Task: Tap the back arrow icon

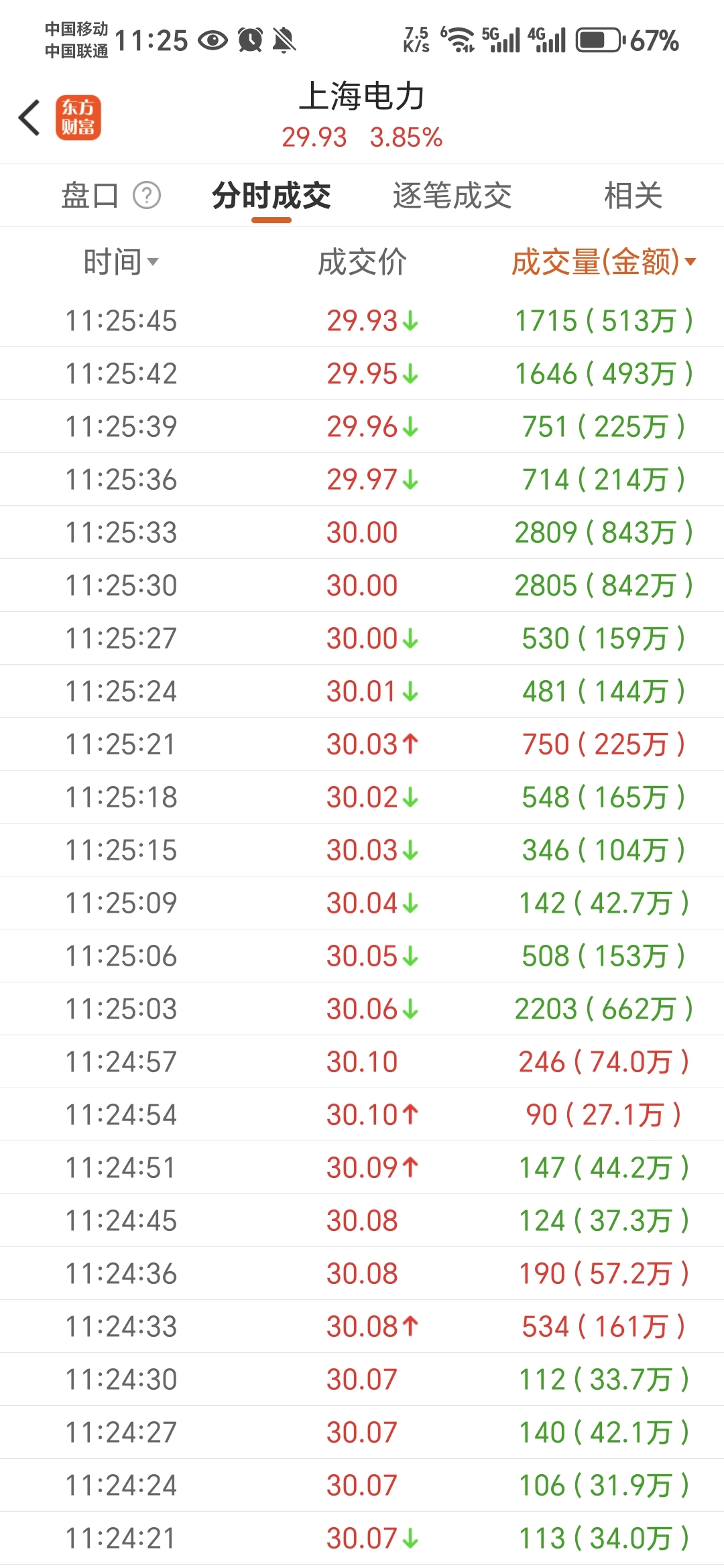Action: (x=29, y=117)
